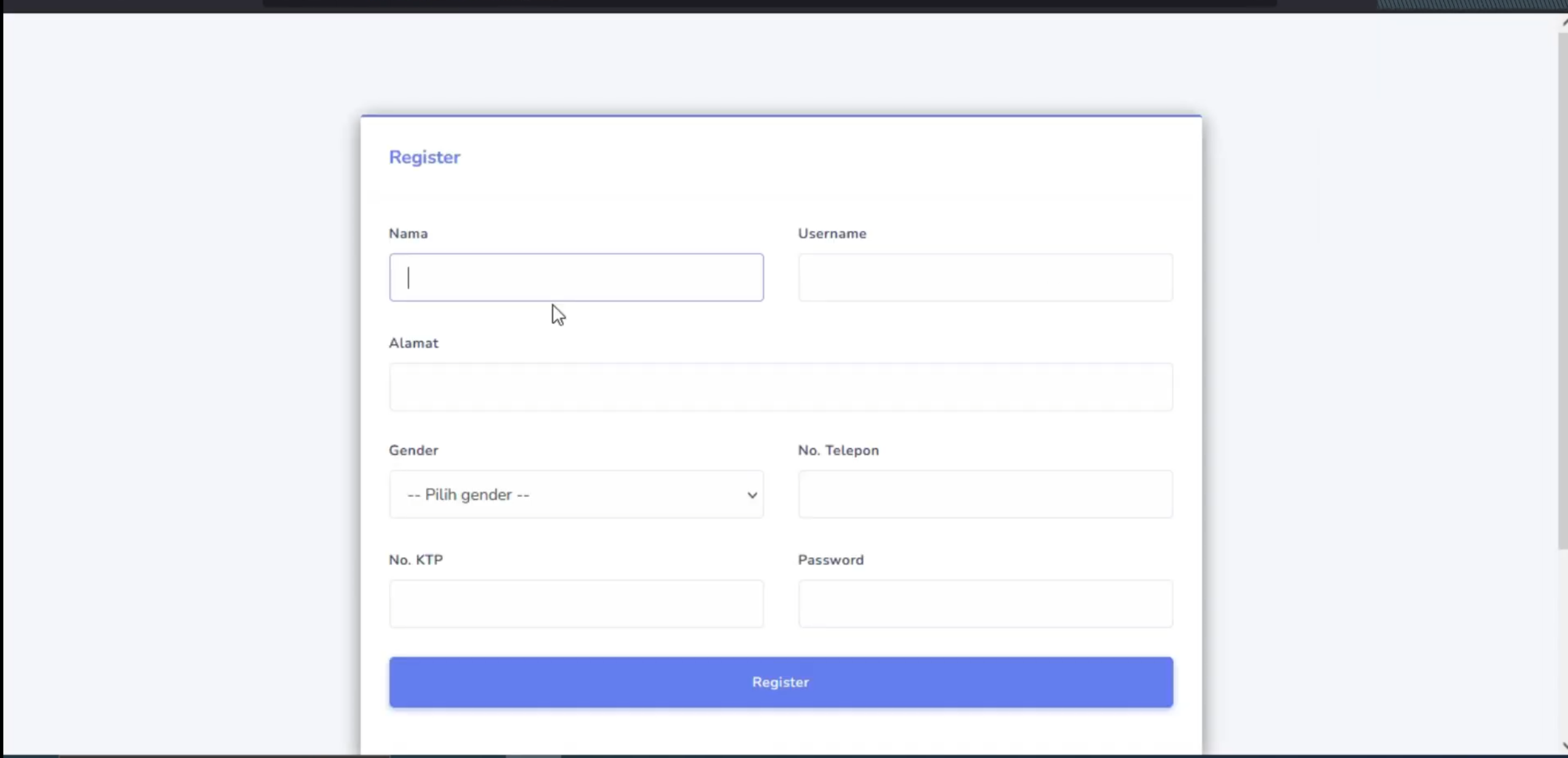Click the "Alamat" label text
The image size is (1568, 758).
(x=413, y=343)
